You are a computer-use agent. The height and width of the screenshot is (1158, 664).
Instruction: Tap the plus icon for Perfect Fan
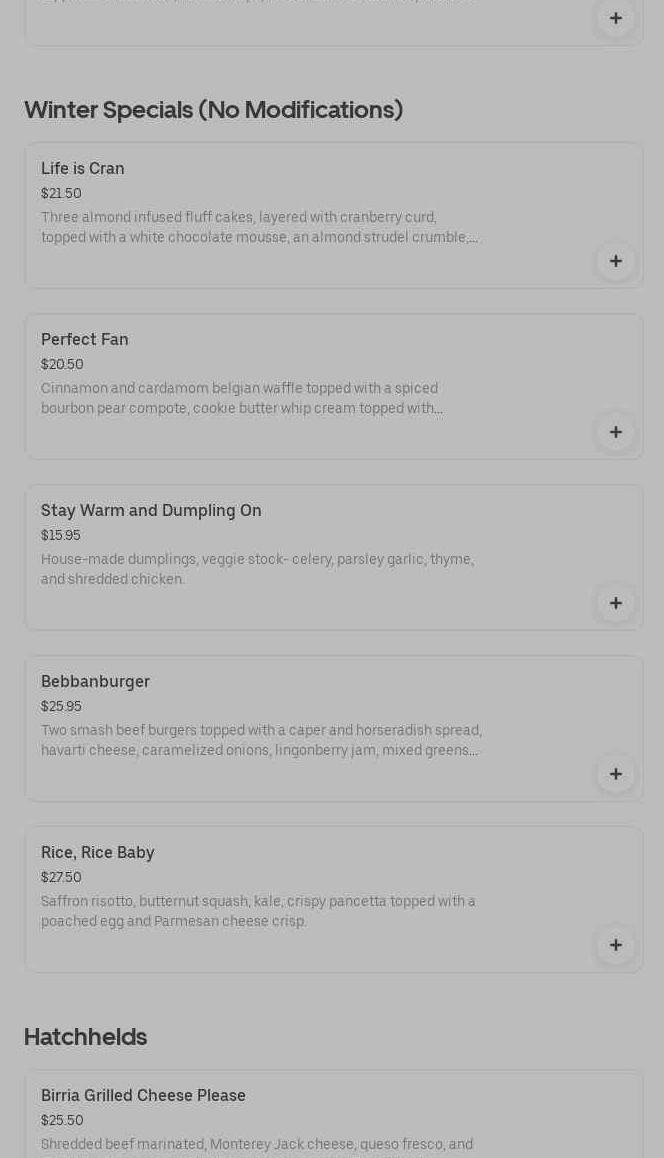click(616, 432)
